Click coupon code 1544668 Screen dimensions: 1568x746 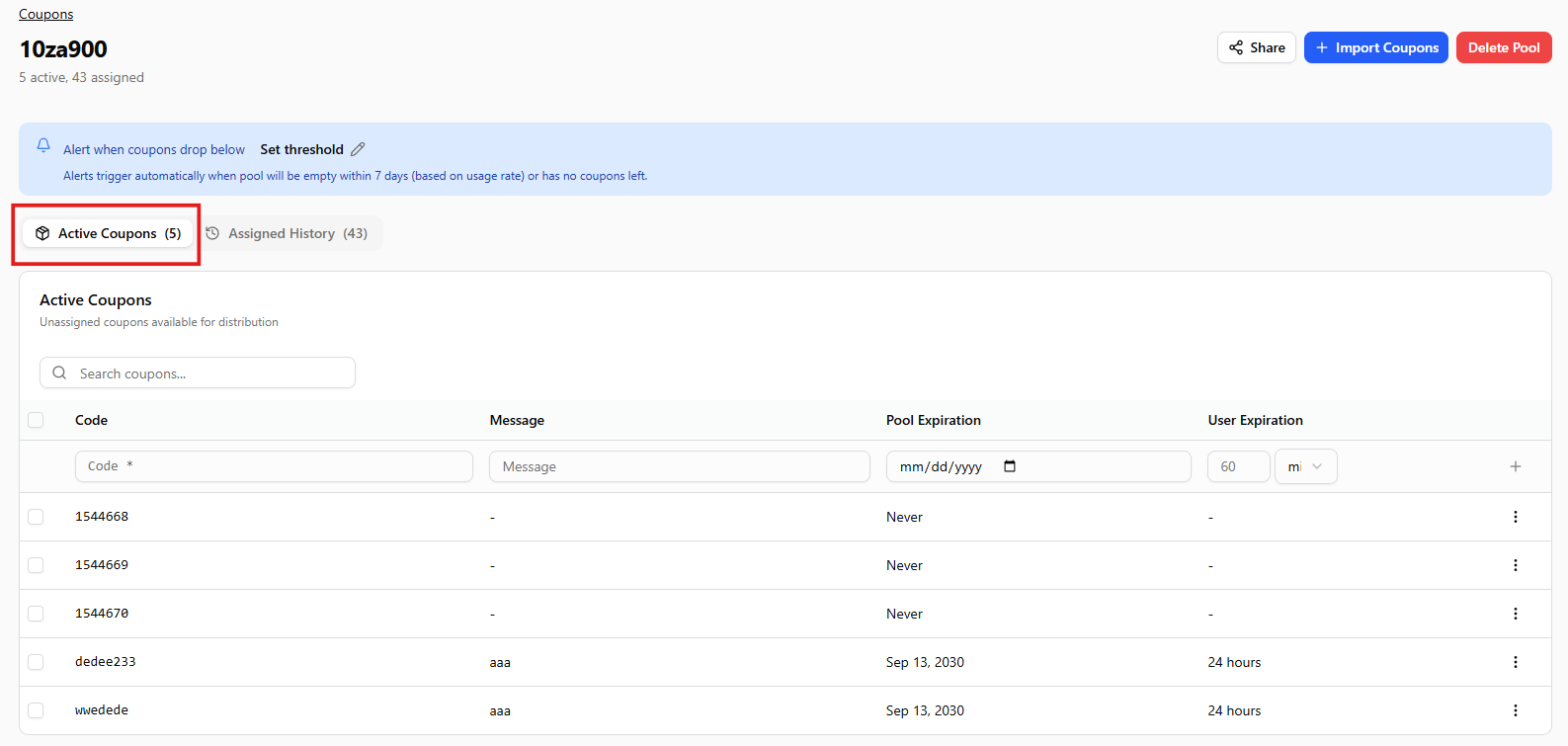point(102,517)
